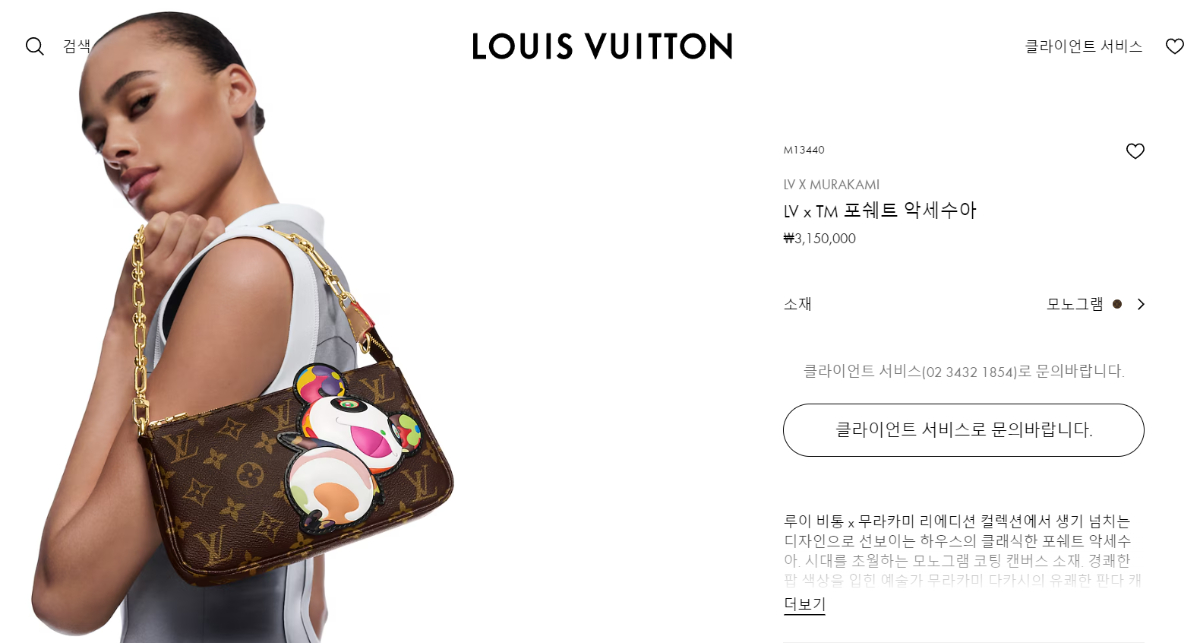Click the panda charm on the bag
The width and height of the screenshot is (1200, 643).
[348, 447]
